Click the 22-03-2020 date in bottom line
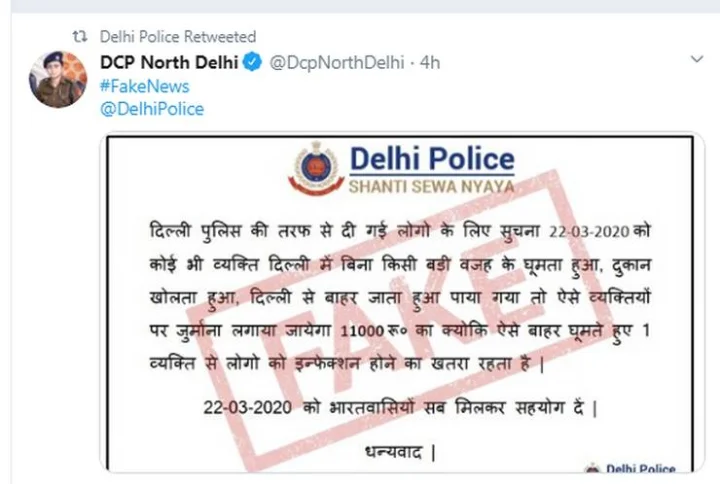This screenshot has height=484, width=720. click(248, 407)
